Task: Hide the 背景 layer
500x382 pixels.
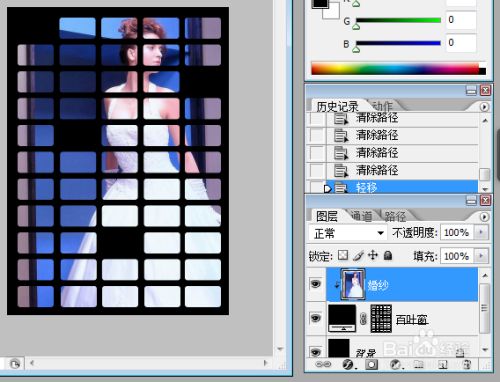Action: click(x=316, y=352)
